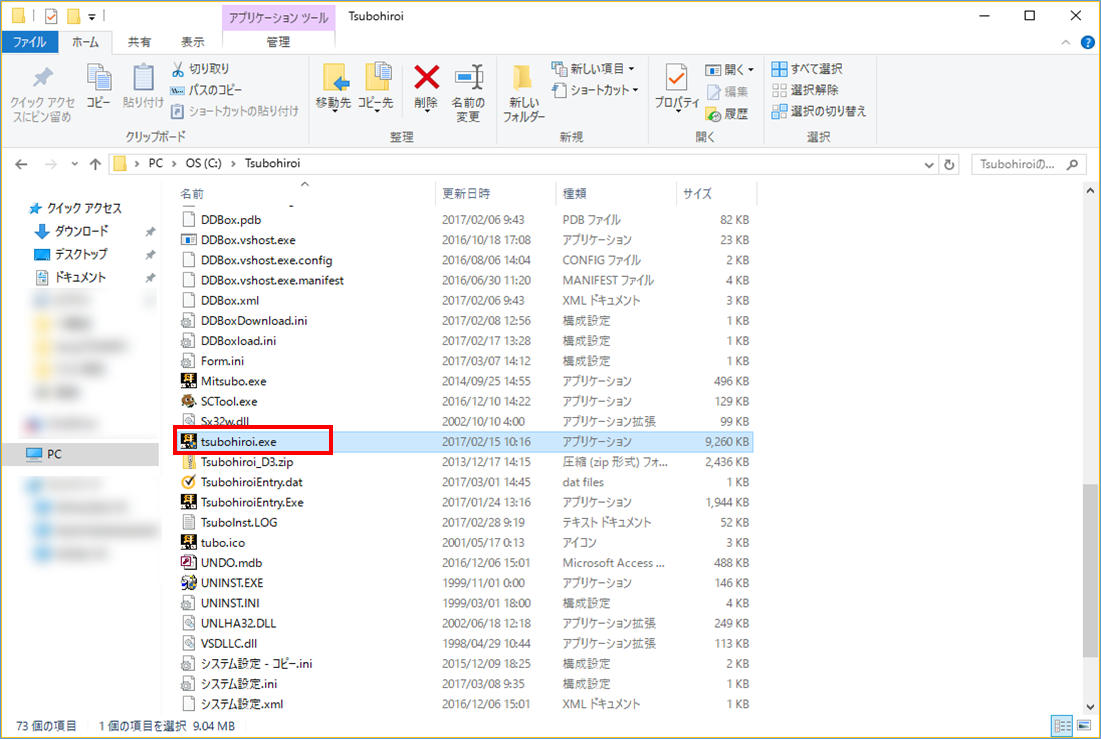Click the 切り取り scissors button
This screenshot has height=739, width=1101.
click(x=200, y=69)
